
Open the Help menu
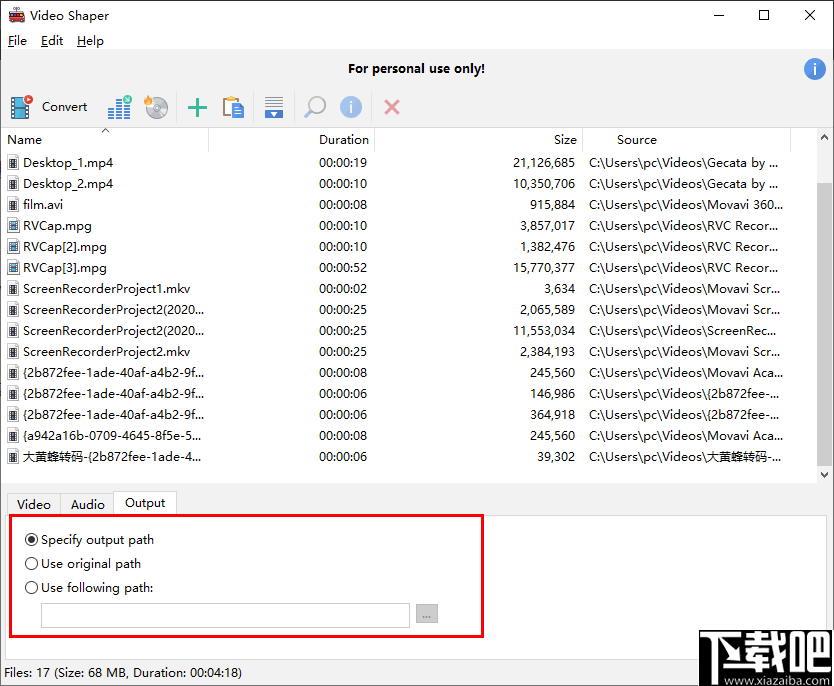click(90, 41)
